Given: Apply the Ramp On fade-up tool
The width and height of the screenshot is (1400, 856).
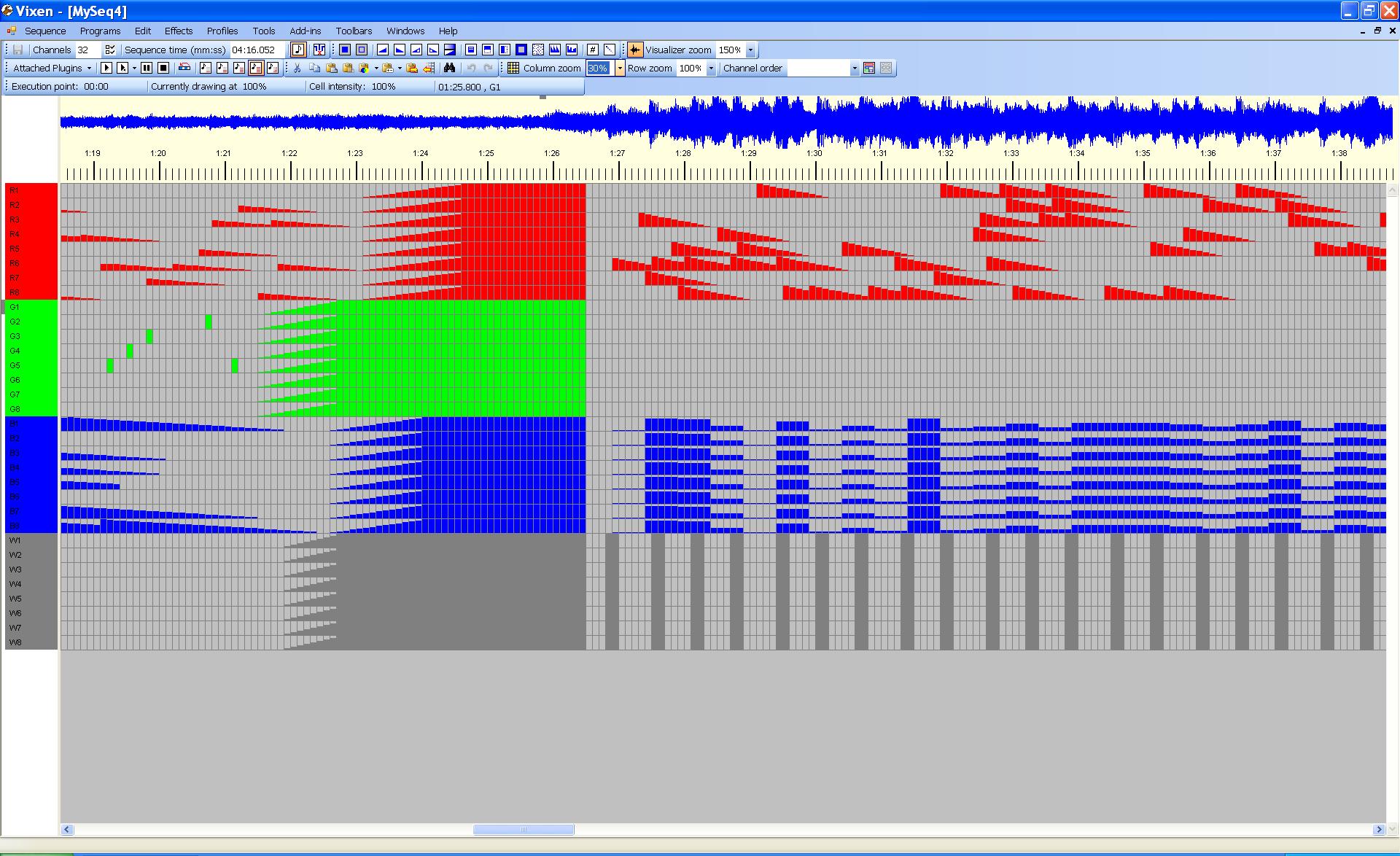Looking at the screenshot, I should (x=383, y=50).
